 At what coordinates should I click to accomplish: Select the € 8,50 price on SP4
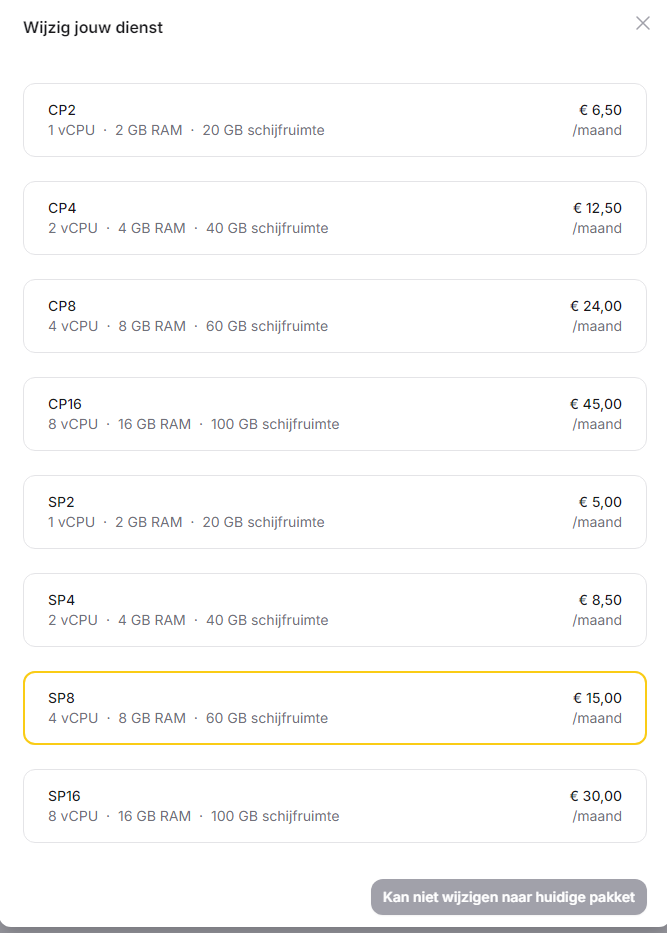coord(600,600)
